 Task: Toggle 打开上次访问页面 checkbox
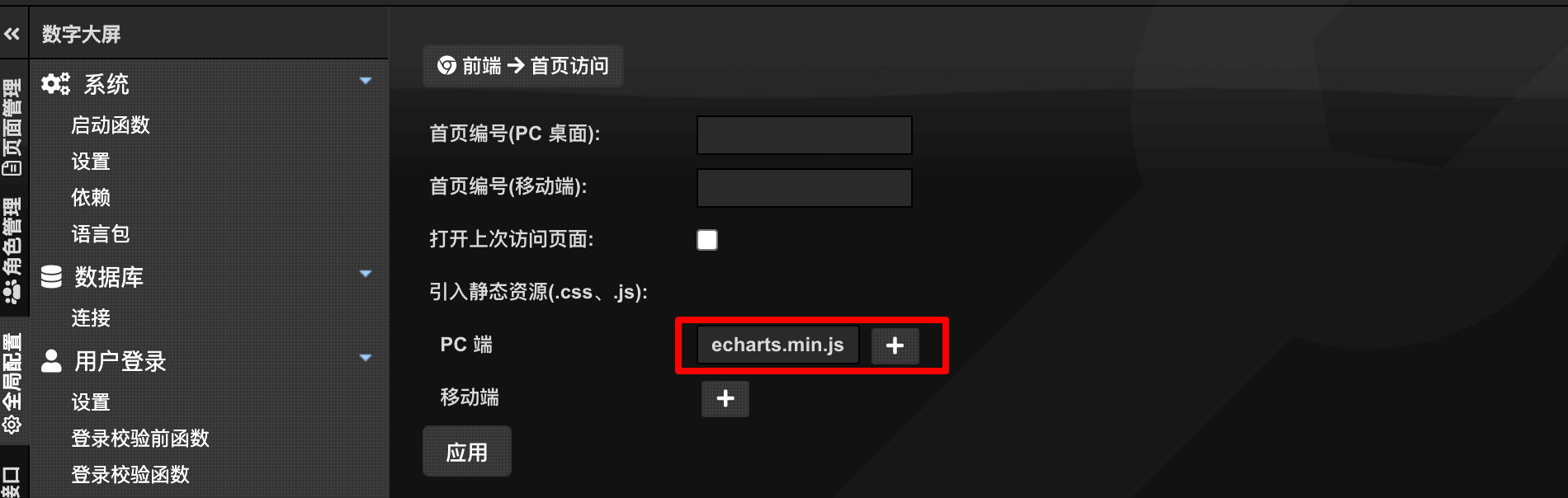point(707,239)
